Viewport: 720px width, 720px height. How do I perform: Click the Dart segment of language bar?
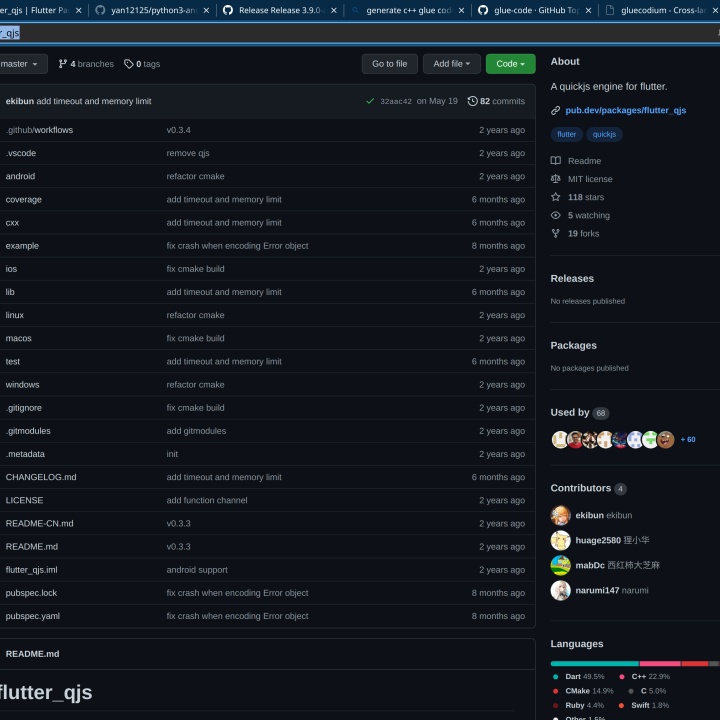point(594,664)
